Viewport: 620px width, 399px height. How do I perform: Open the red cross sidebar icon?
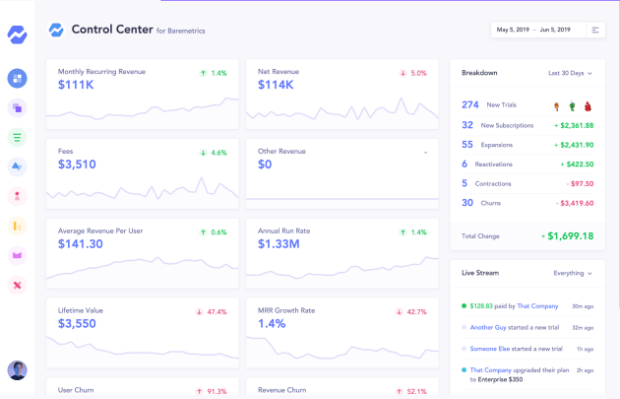[17, 285]
